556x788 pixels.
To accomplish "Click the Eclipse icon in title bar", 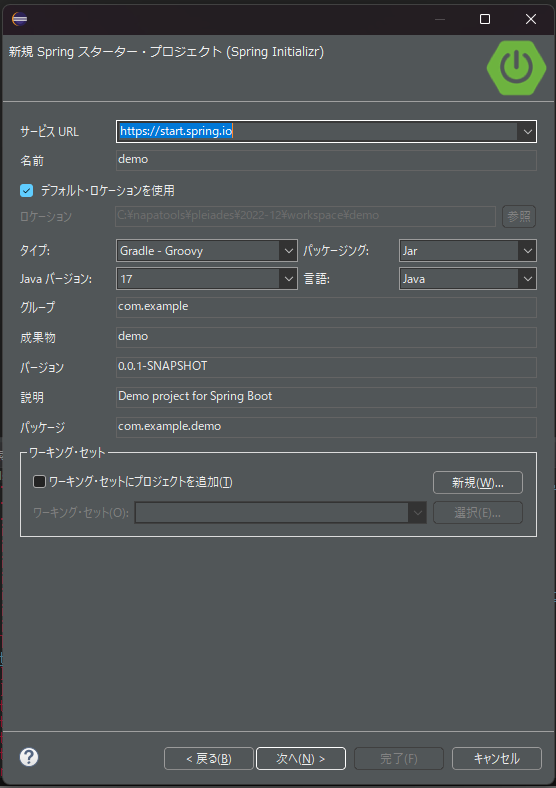I will tap(19, 19).
